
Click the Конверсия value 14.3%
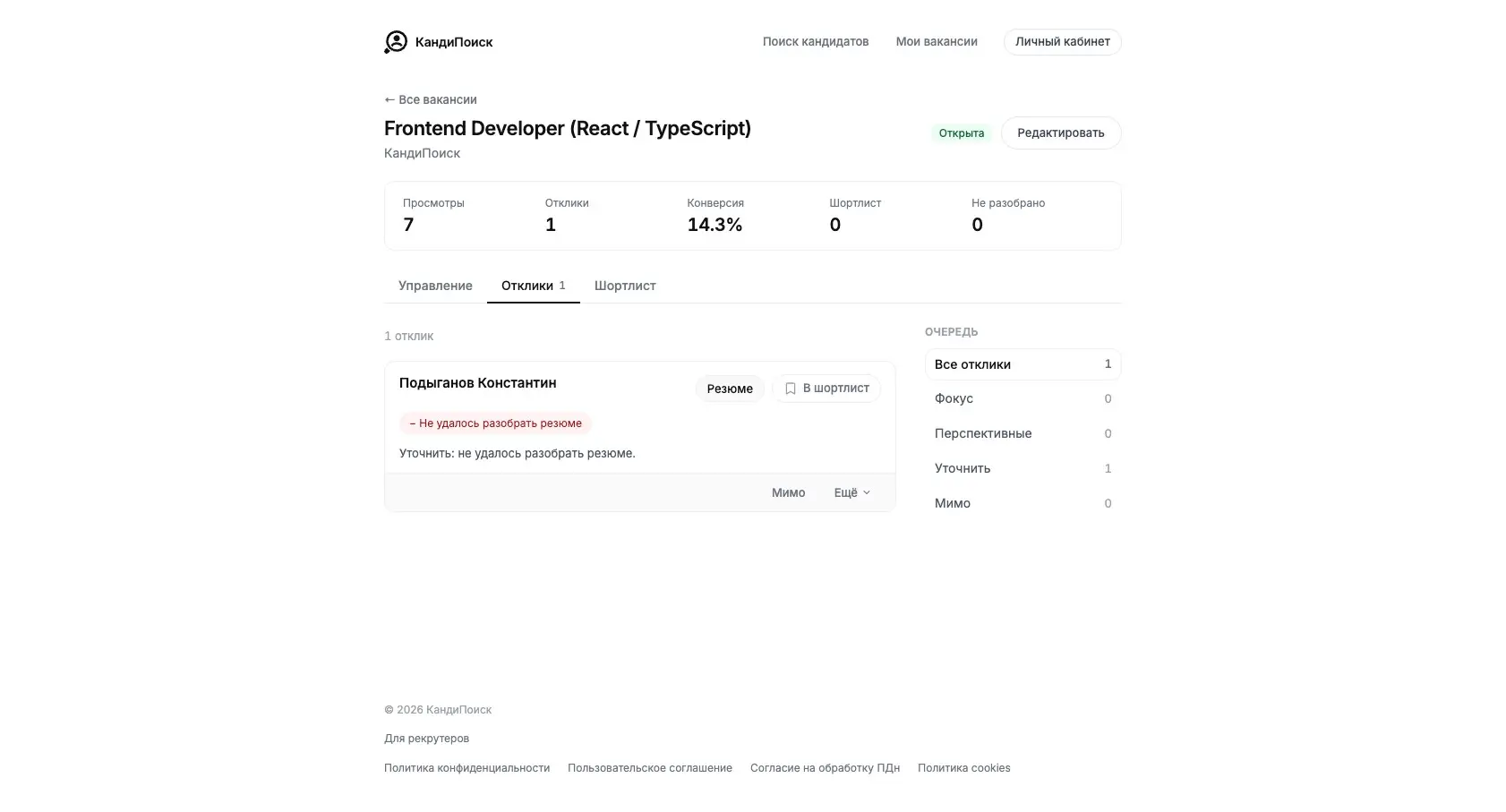click(x=714, y=225)
